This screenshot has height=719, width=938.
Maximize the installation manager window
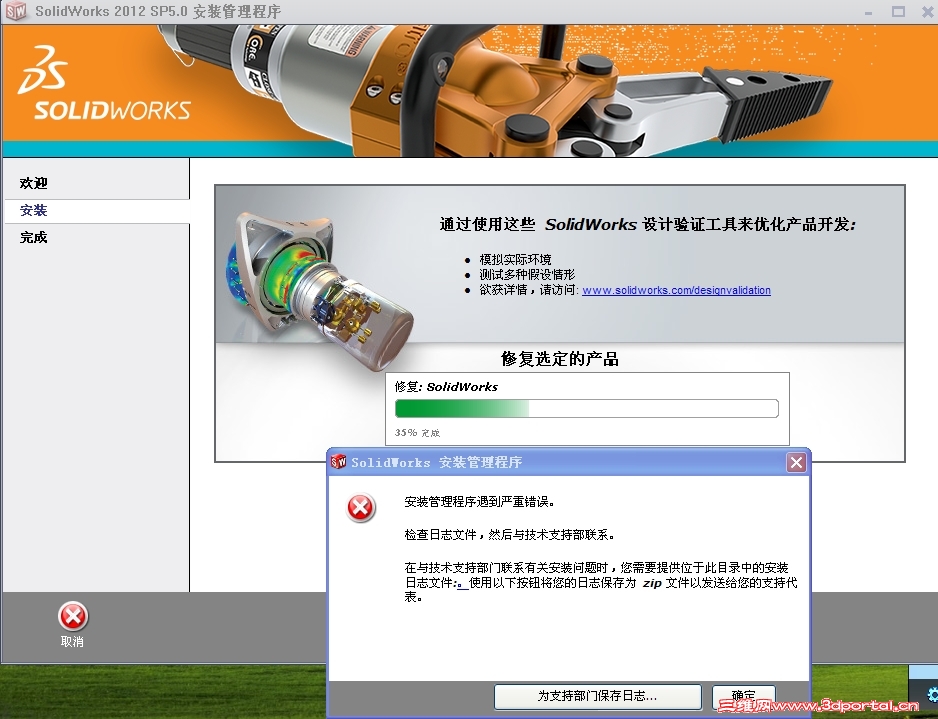tap(899, 11)
